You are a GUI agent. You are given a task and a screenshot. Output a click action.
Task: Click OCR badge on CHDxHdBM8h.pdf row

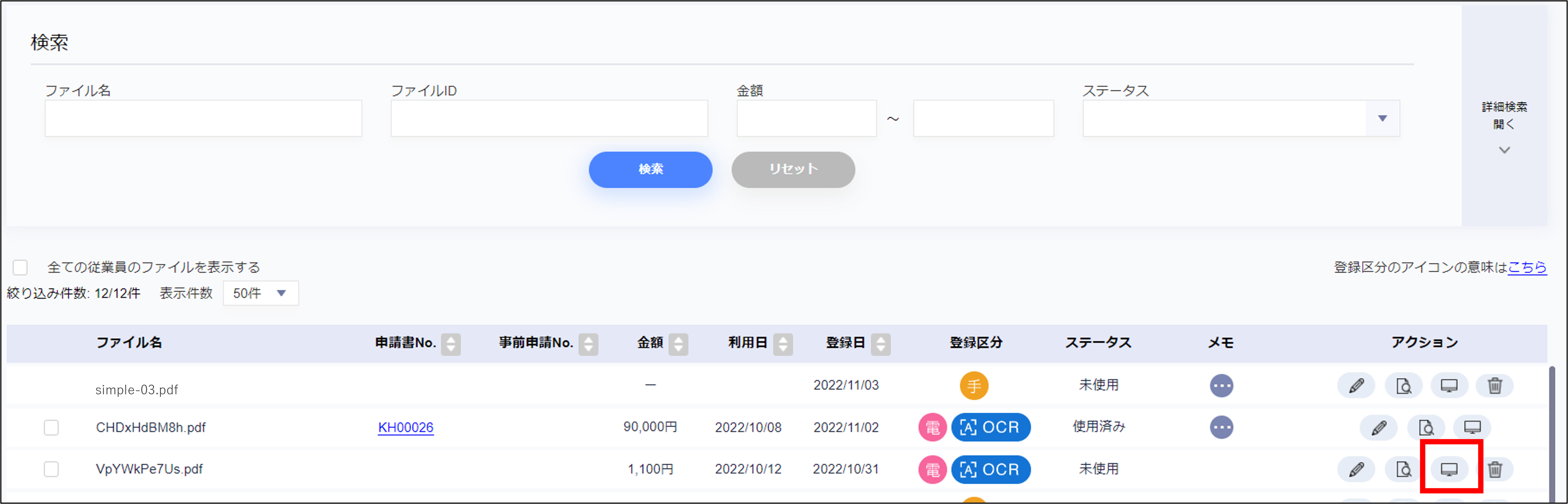pos(990,427)
